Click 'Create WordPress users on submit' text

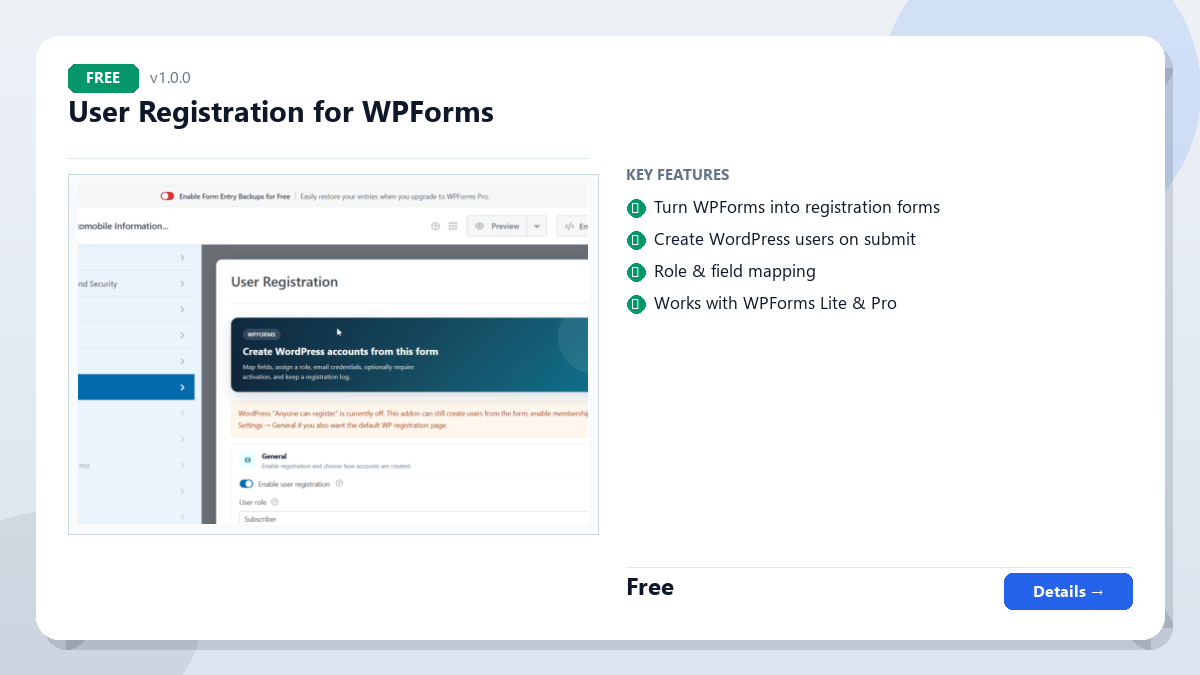coord(785,240)
